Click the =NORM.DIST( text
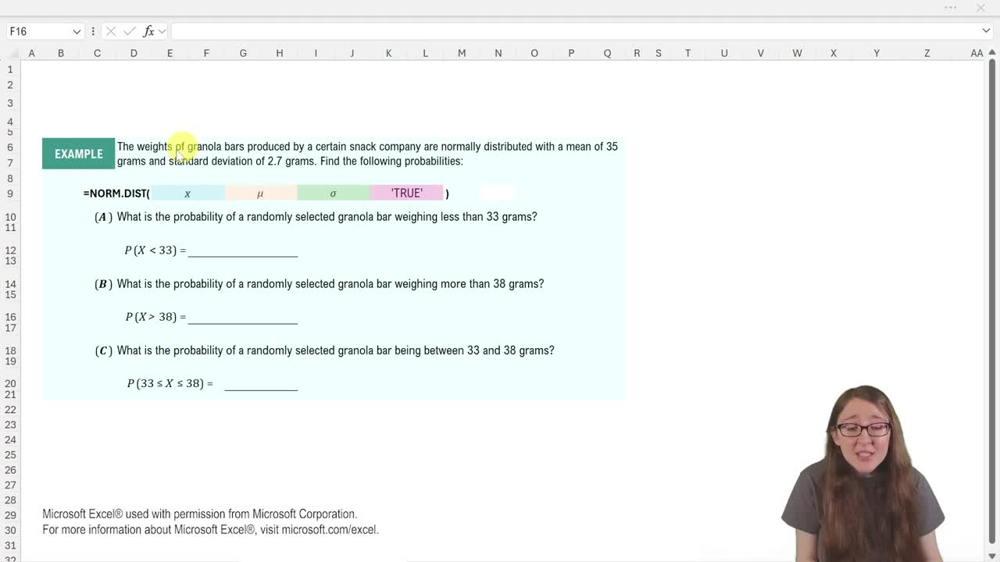The width and height of the screenshot is (1000, 562). 116,193
